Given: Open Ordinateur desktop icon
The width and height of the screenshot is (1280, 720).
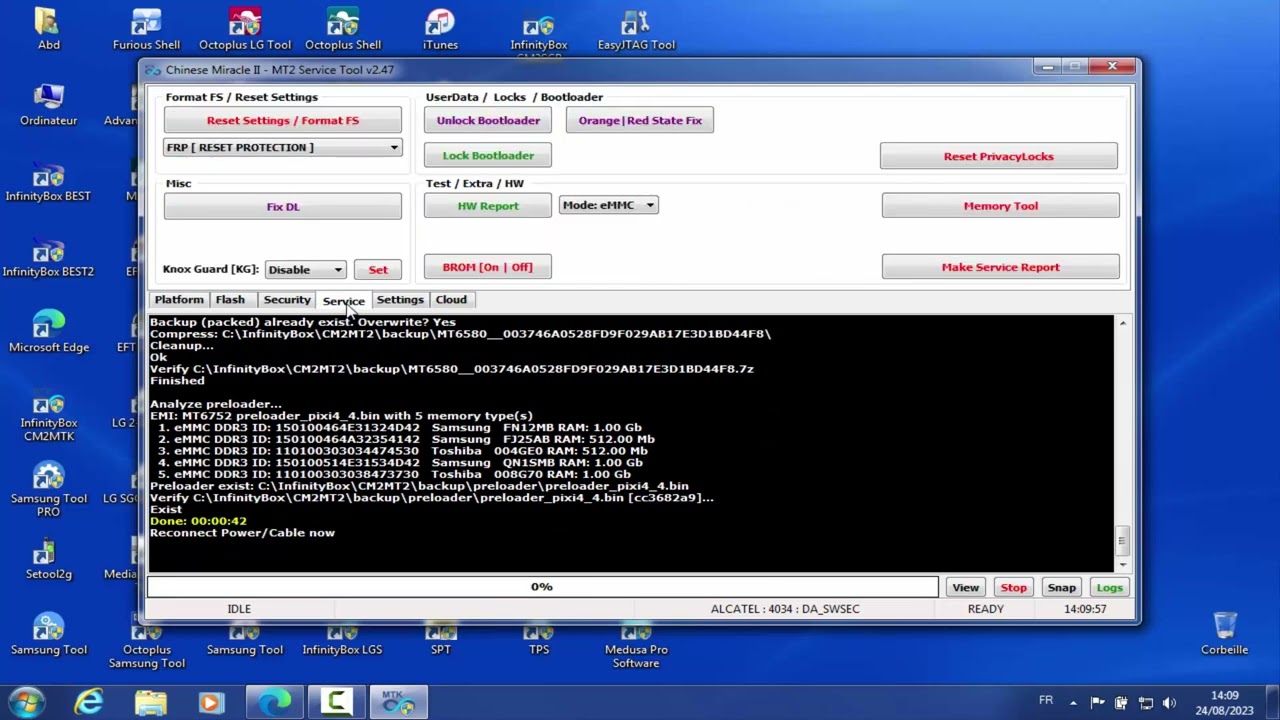Looking at the screenshot, I should (48, 105).
